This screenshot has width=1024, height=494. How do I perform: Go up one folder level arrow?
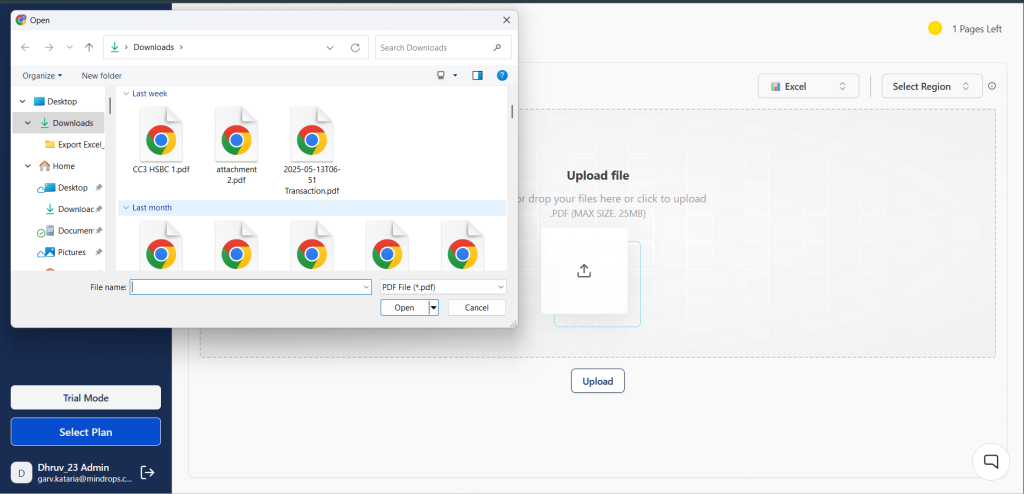click(89, 48)
